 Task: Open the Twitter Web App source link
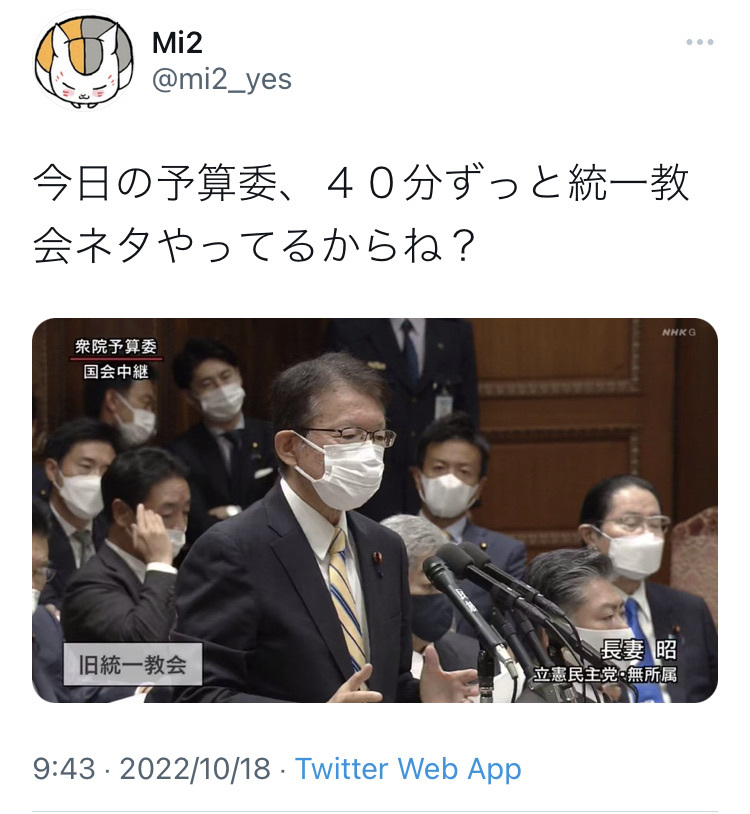pos(408,769)
